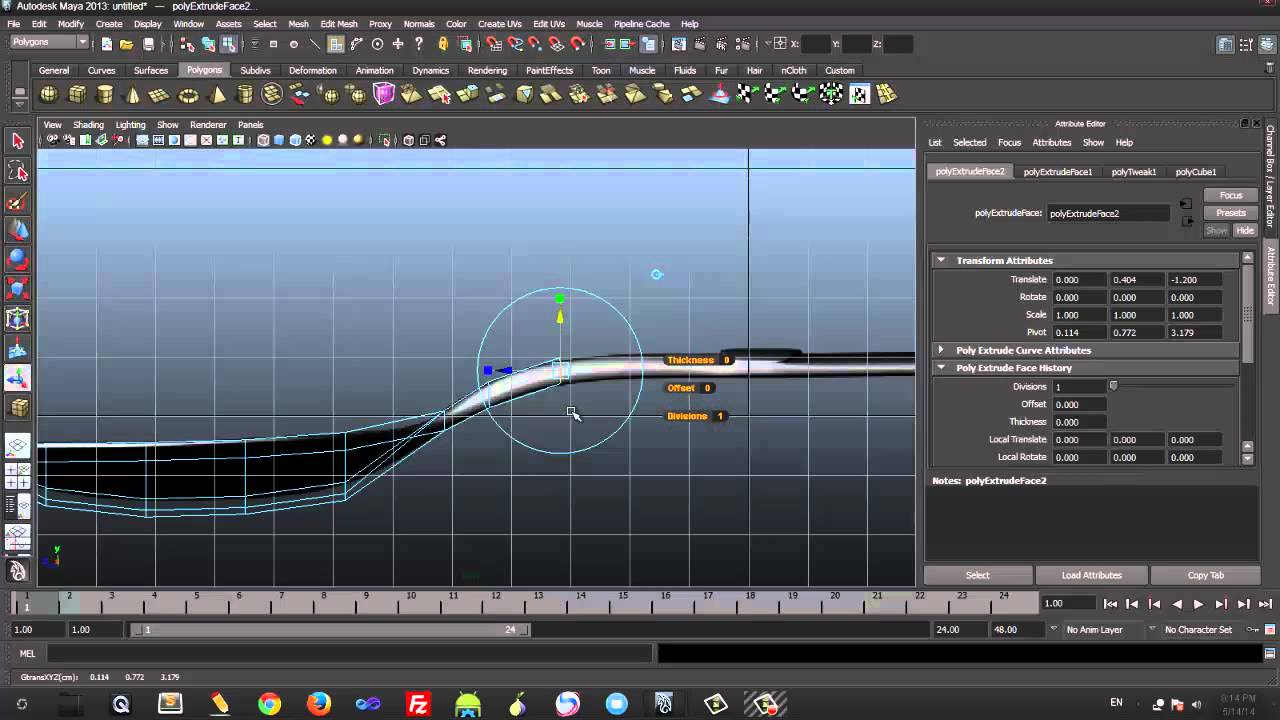Collapse the Transform Attributes section
The width and height of the screenshot is (1280, 720).
pos(941,260)
